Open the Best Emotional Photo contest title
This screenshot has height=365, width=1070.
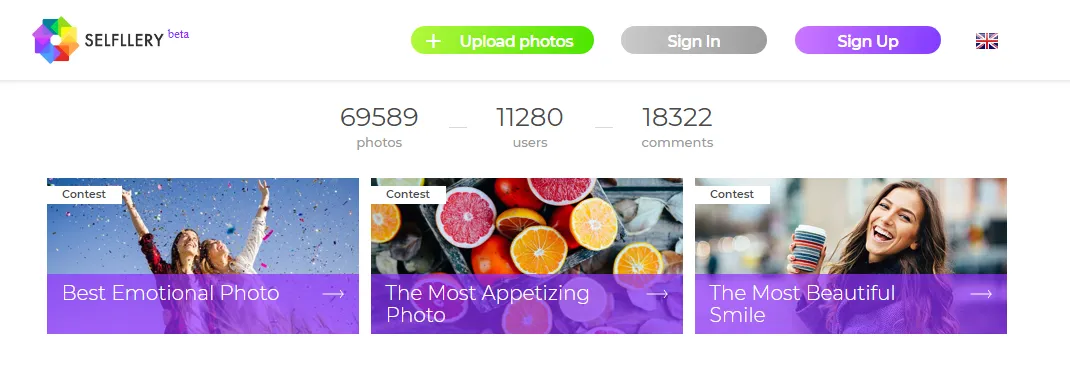(171, 293)
